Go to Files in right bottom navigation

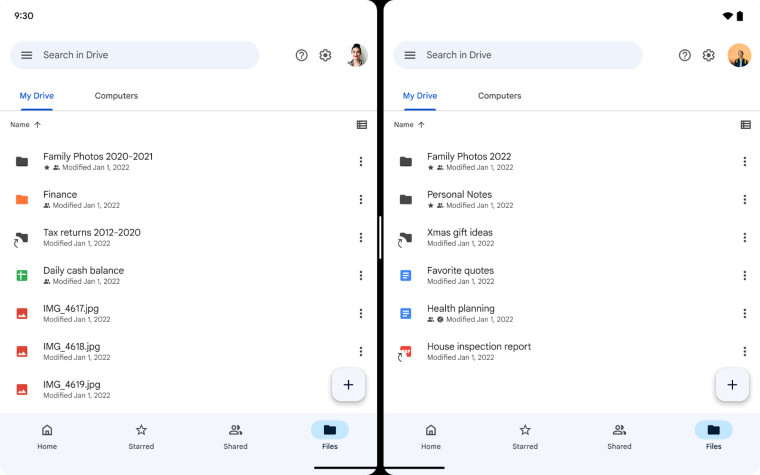coord(713,436)
